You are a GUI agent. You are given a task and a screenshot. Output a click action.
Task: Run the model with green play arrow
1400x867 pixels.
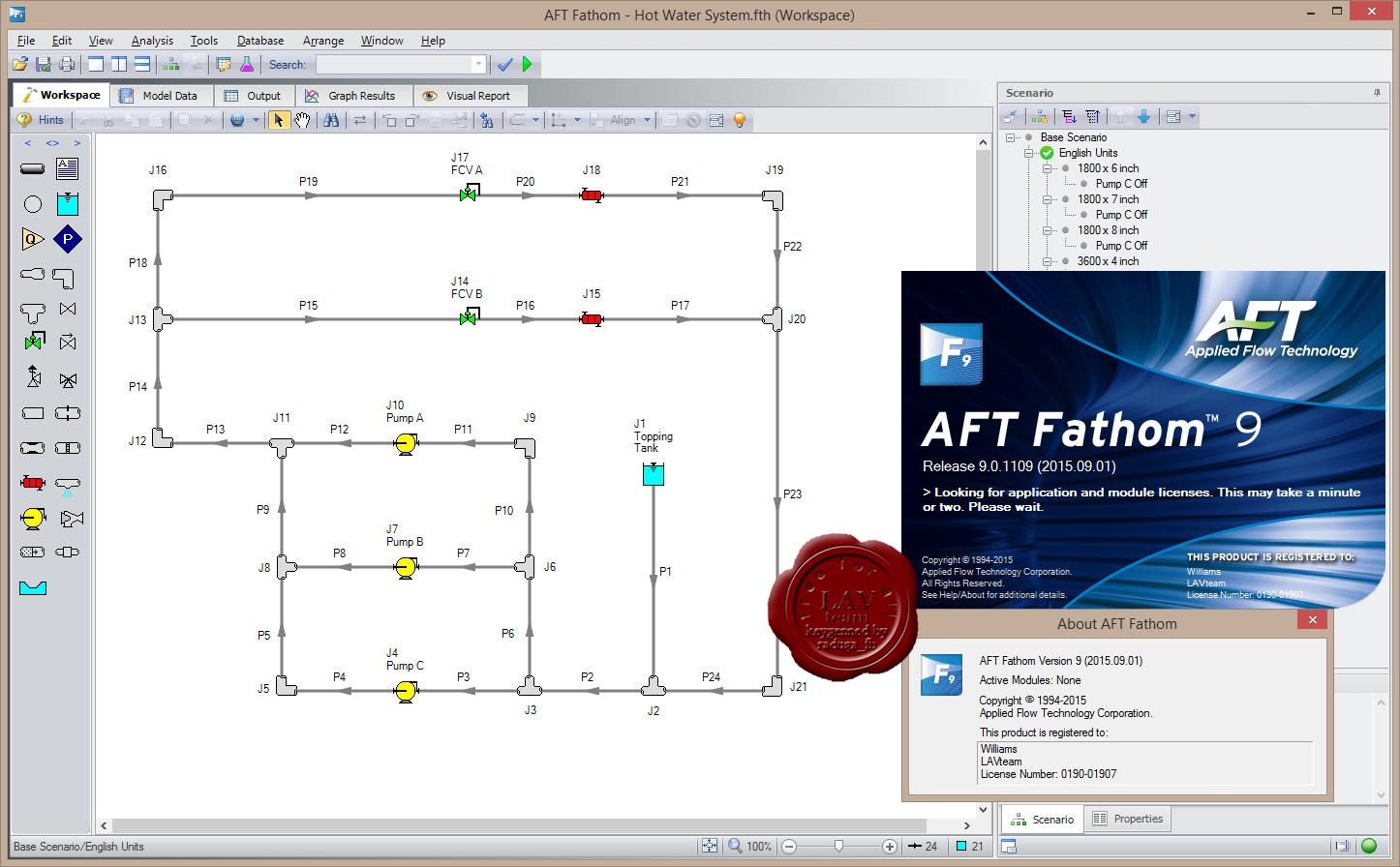click(528, 65)
